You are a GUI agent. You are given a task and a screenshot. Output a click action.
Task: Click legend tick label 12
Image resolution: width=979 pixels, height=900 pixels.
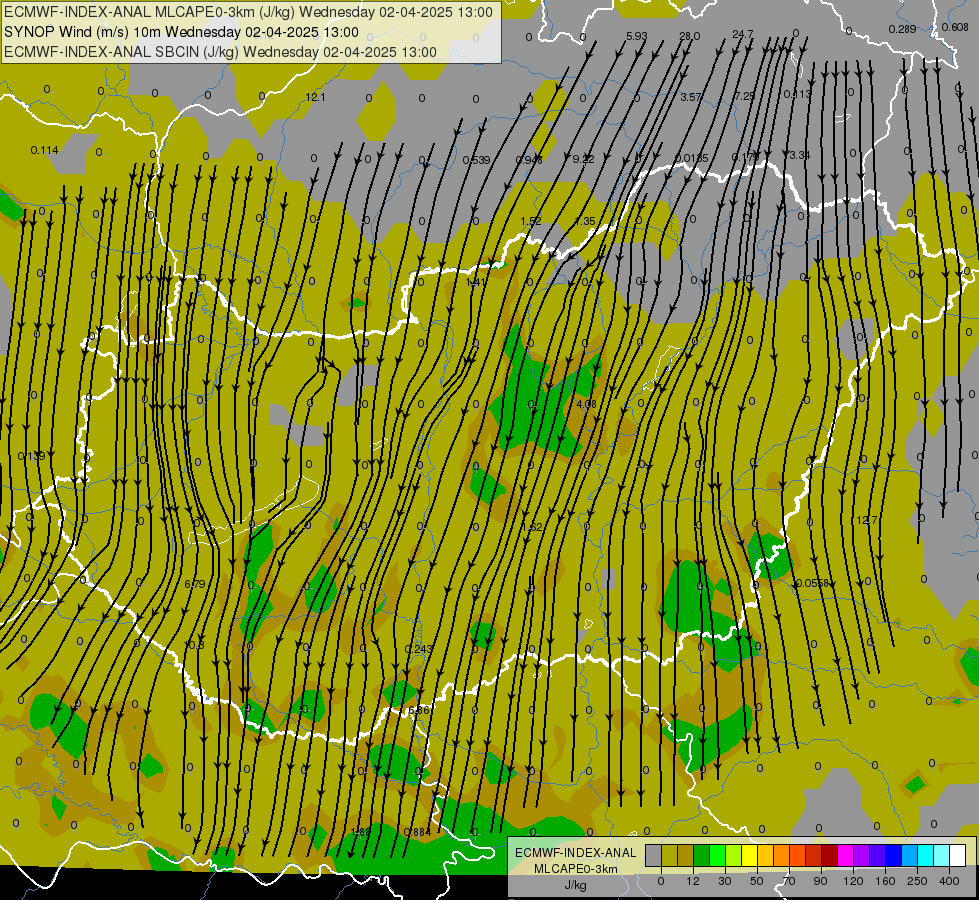692,881
